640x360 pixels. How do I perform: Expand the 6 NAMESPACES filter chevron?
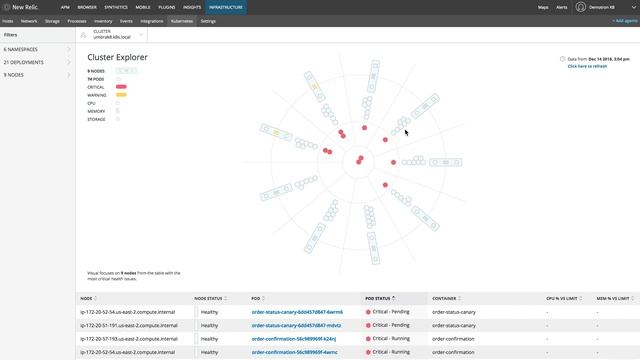coord(69,49)
